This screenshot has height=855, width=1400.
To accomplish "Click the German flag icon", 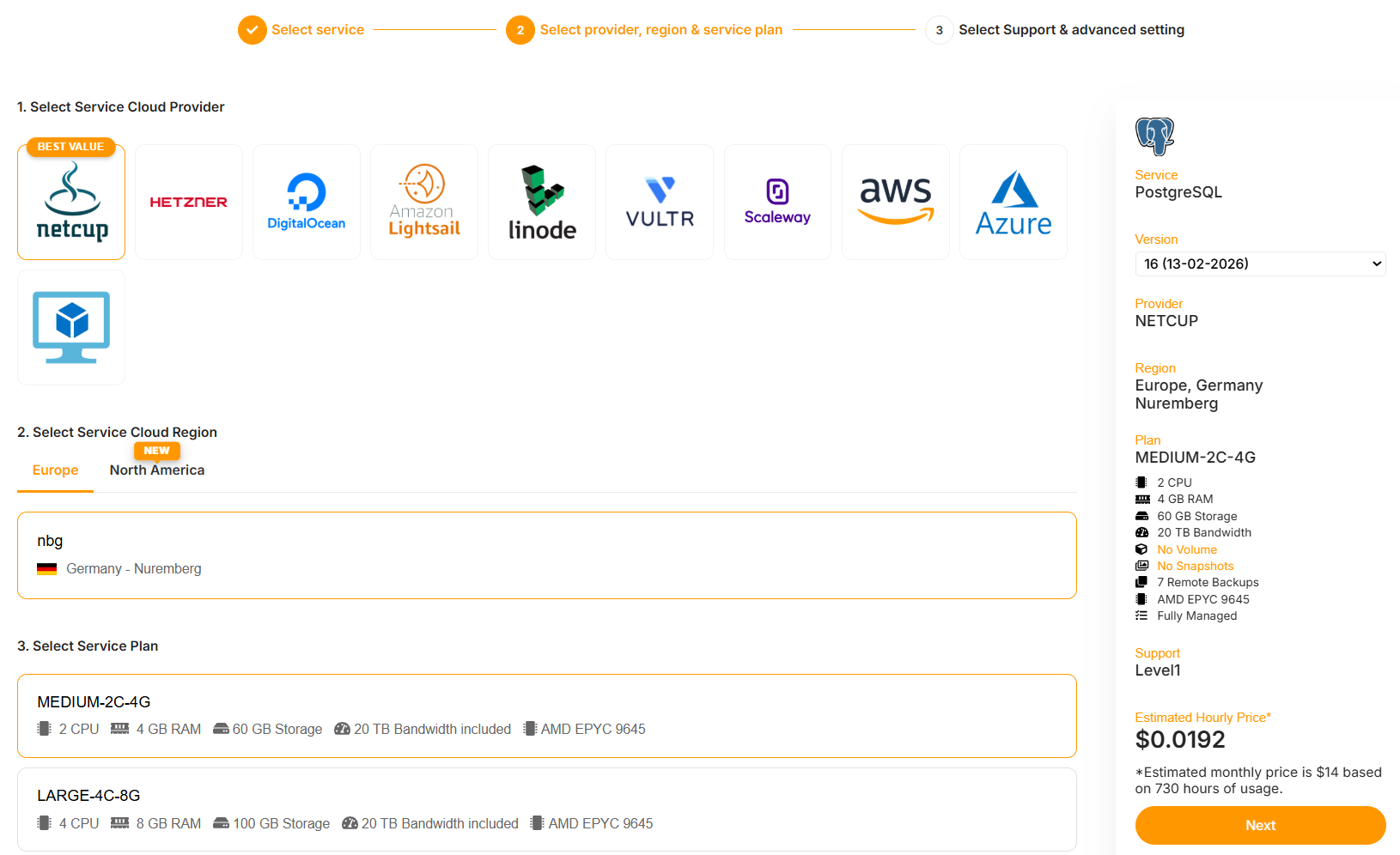I will (x=46, y=569).
